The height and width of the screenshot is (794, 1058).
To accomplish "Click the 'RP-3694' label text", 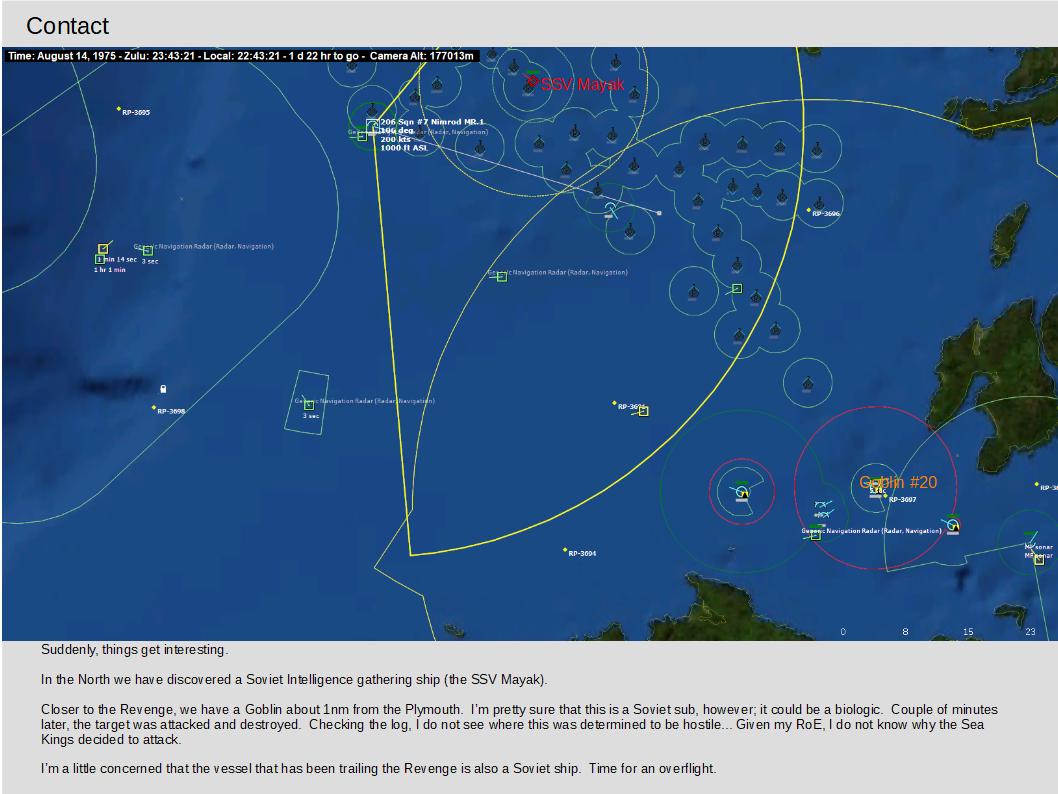I will click(x=582, y=554).
